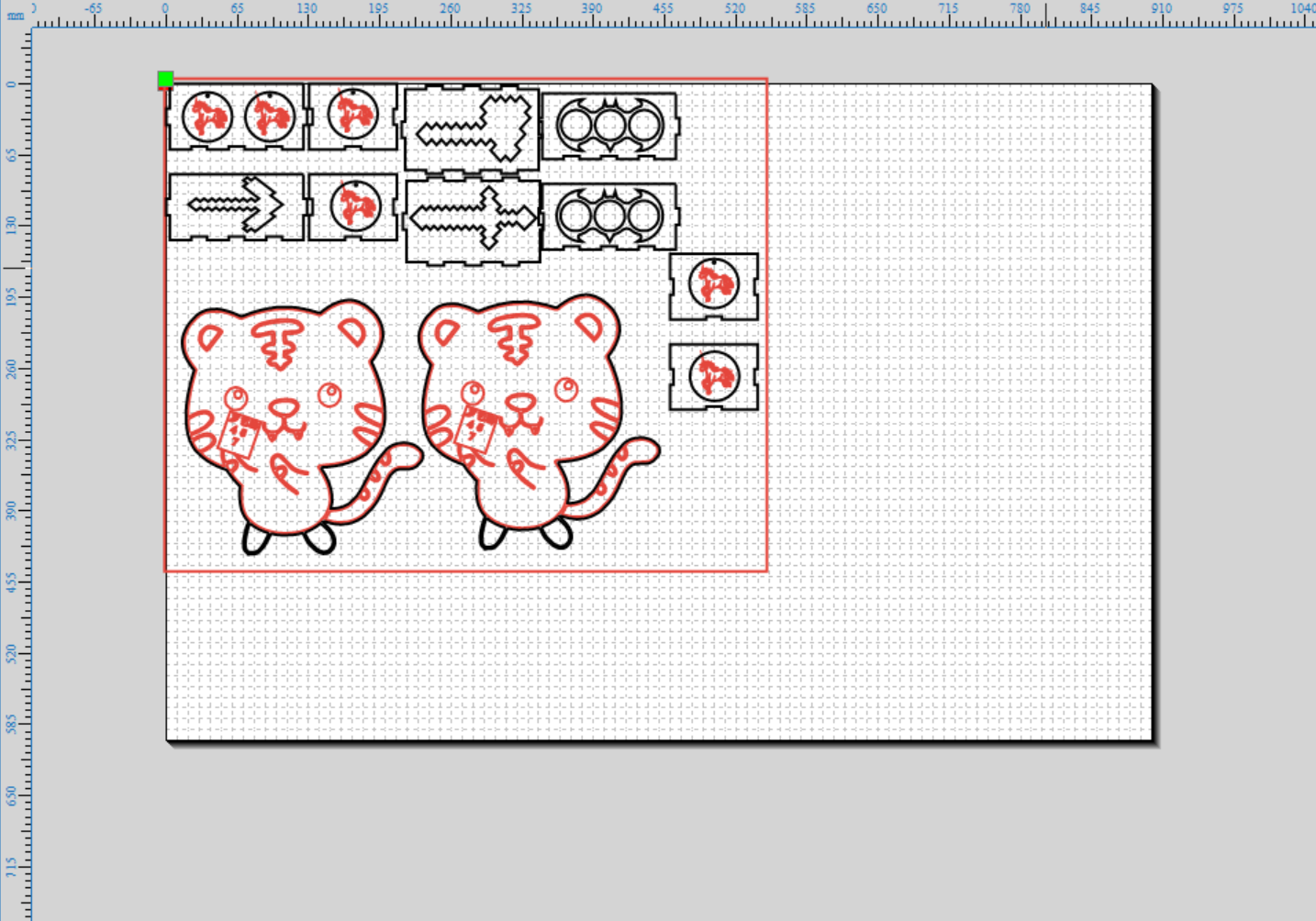Click the 780 mark on the horizontal ruler
1316x921 pixels.
(1020, 8)
